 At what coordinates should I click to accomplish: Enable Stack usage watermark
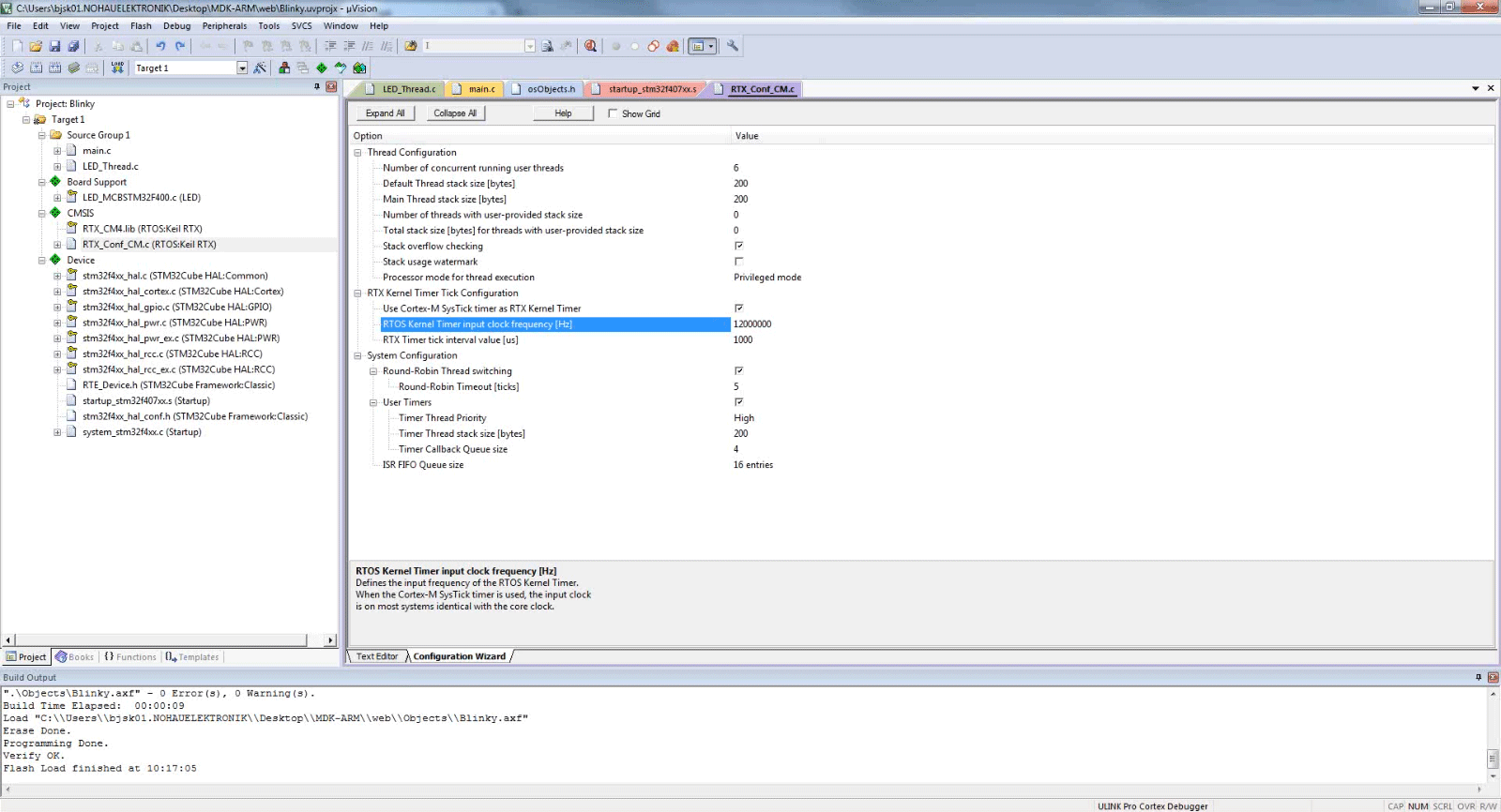738,262
